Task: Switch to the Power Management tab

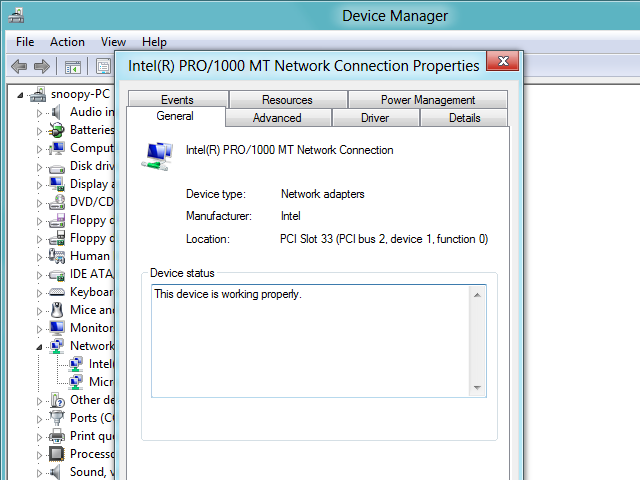Action: (x=428, y=100)
